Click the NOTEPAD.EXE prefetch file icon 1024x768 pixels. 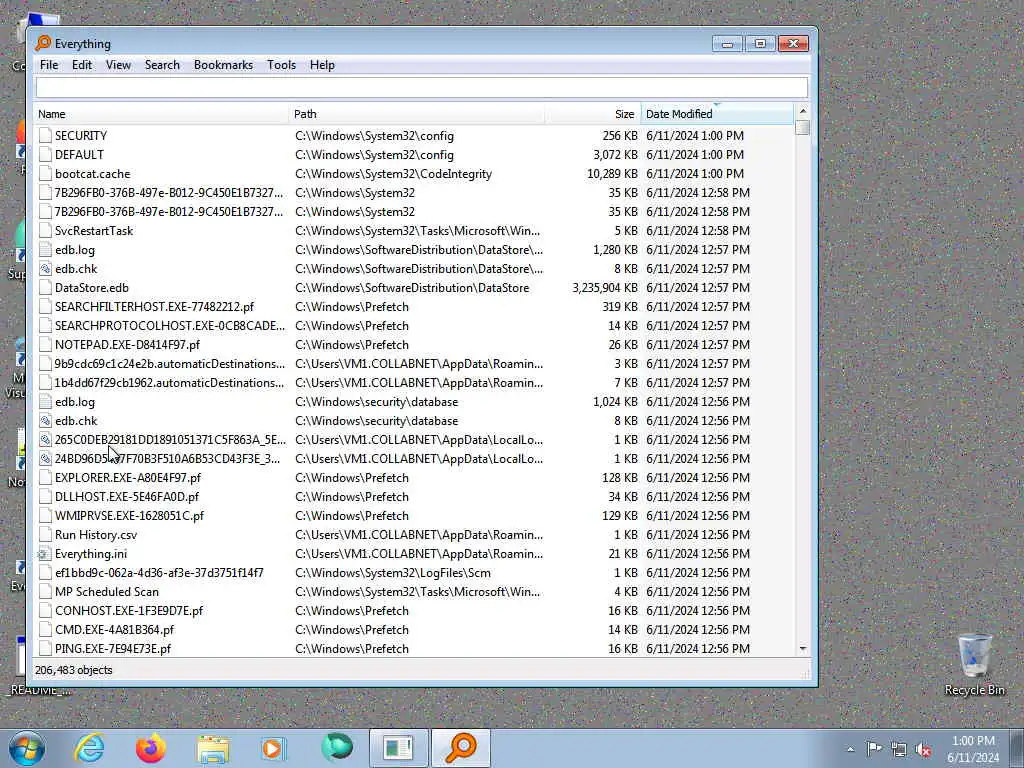pos(45,344)
